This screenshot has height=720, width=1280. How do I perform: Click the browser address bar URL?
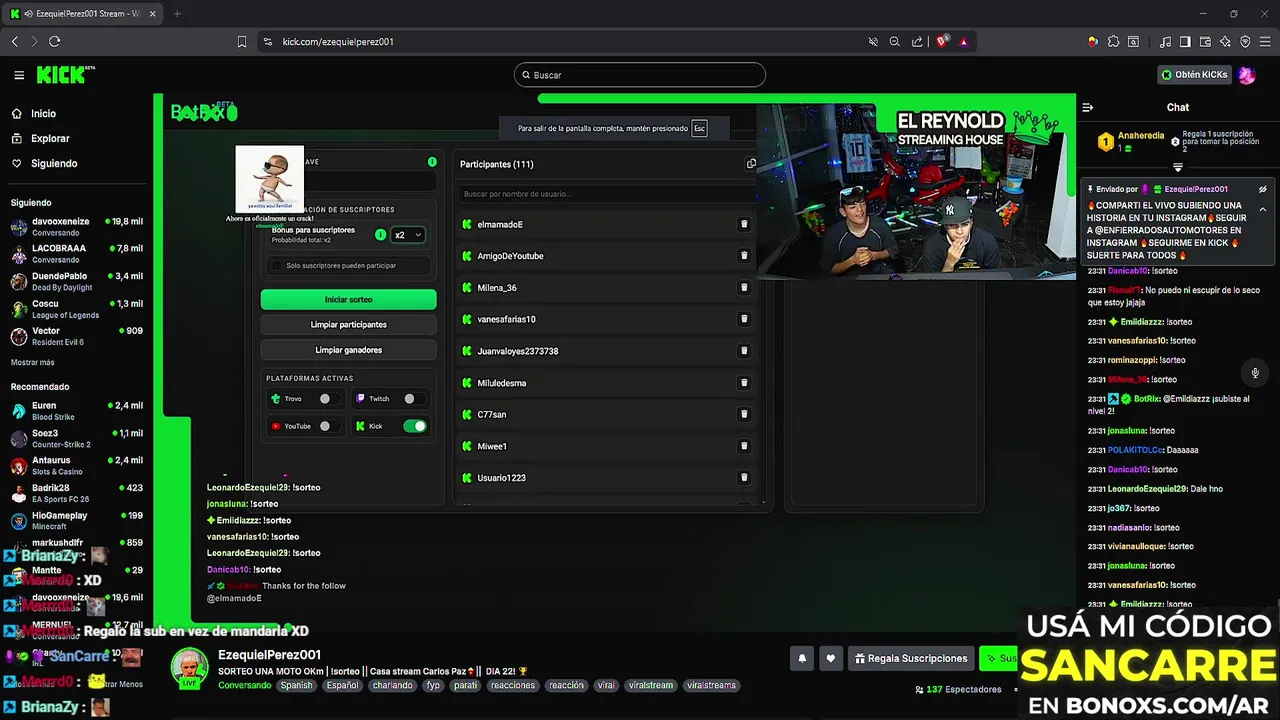tap(338, 42)
